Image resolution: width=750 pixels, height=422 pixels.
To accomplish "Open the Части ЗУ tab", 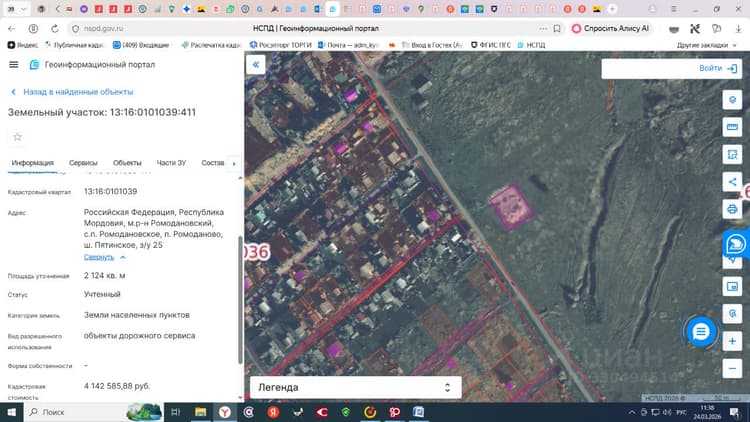I will pyautogui.click(x=171, y=163).
